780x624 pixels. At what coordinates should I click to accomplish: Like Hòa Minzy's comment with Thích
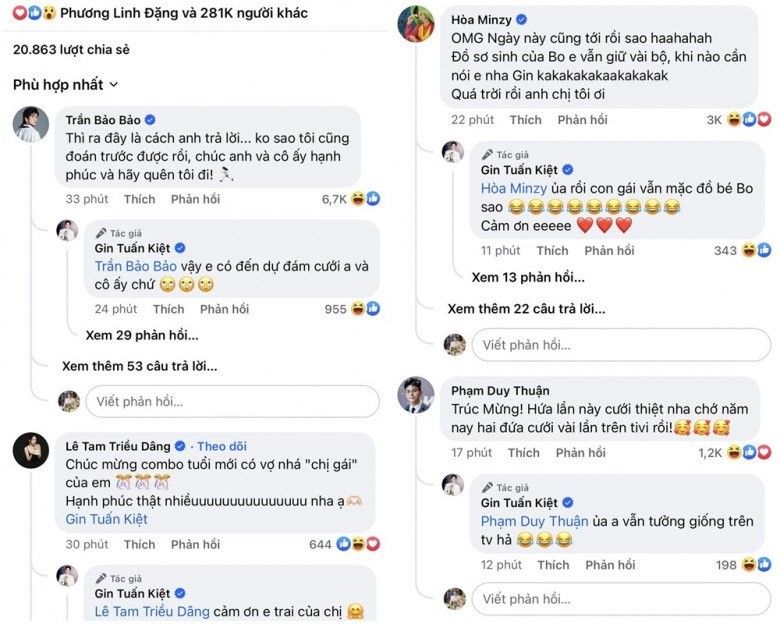point(525,120)
